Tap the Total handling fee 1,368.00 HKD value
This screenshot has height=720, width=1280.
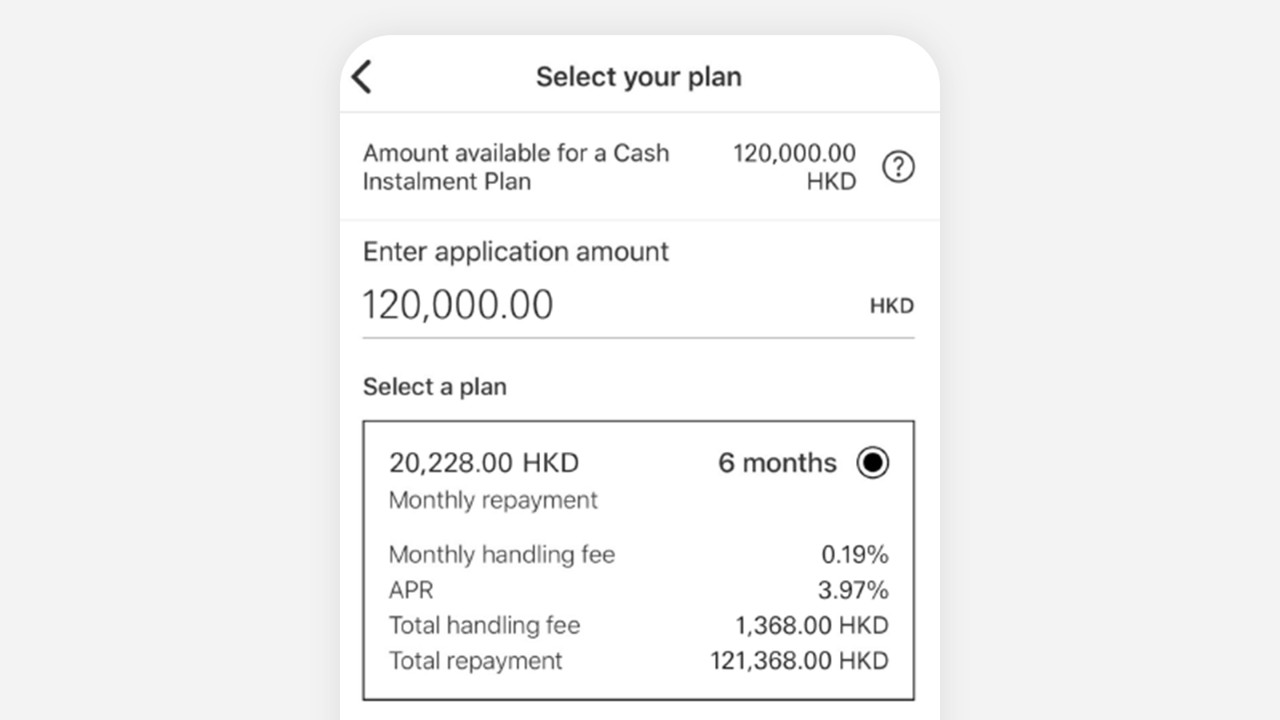pos(812,625)
